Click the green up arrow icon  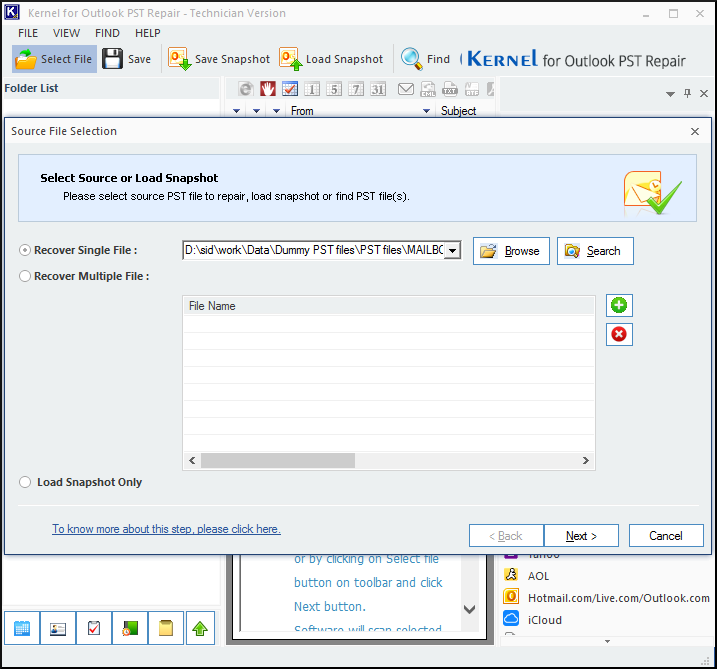[202, 628]
